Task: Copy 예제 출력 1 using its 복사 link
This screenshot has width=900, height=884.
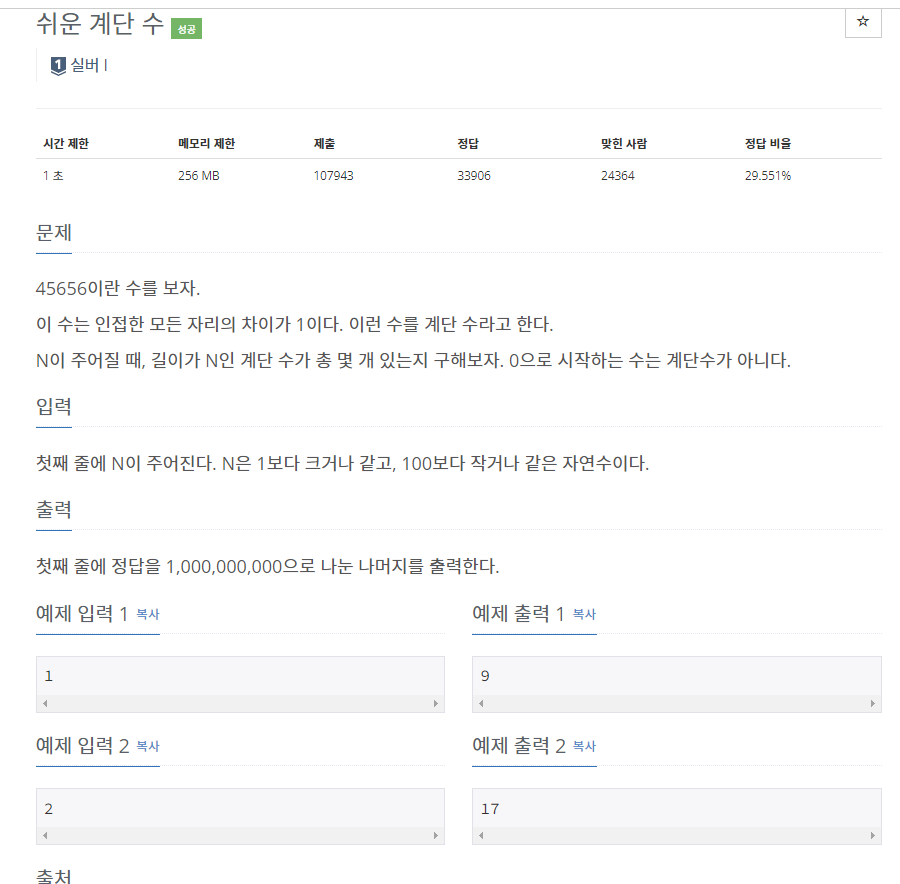Action: point(586,615)
